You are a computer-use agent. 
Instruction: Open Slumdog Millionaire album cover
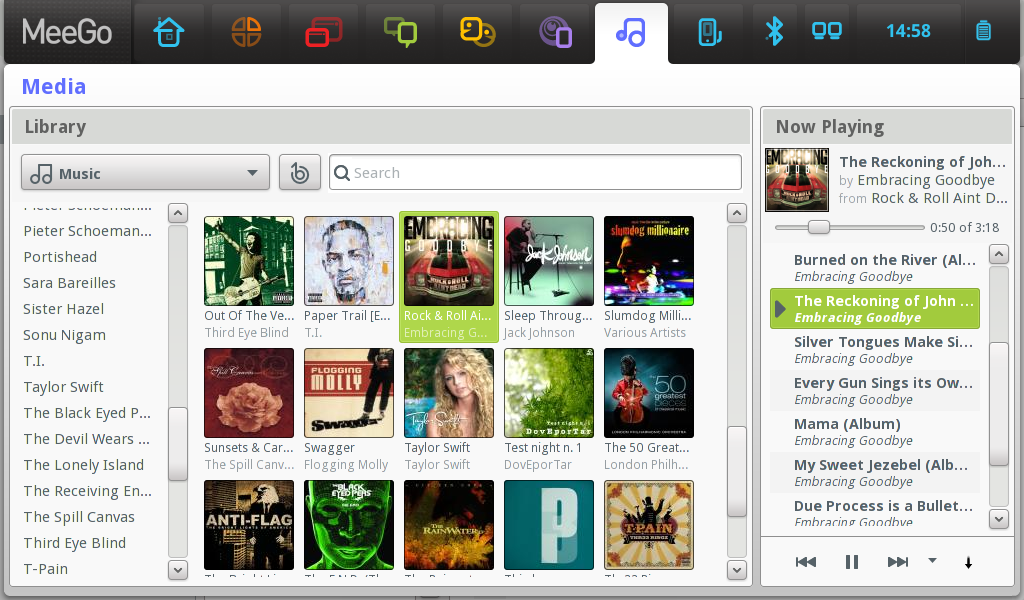(648, 261)
